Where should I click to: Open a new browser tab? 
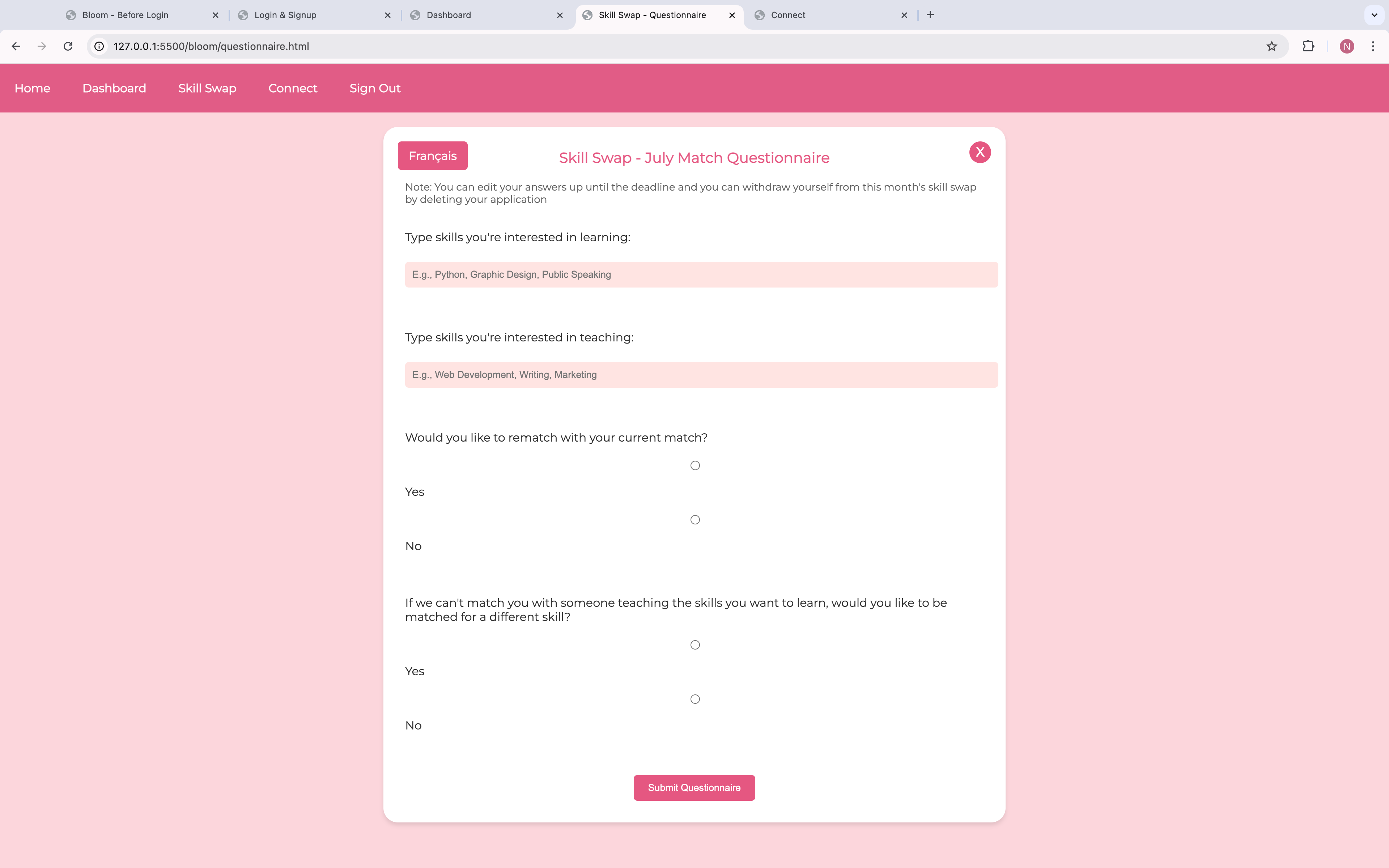click(930, 15)
